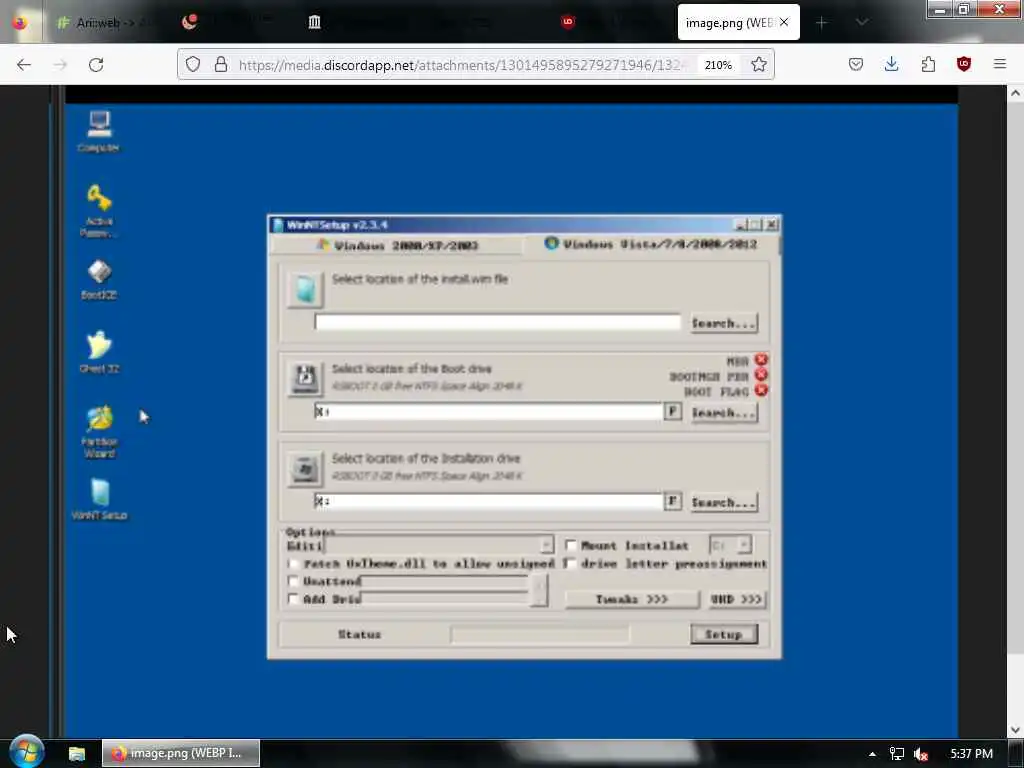Show hidden system tray icons

point(872,754)
